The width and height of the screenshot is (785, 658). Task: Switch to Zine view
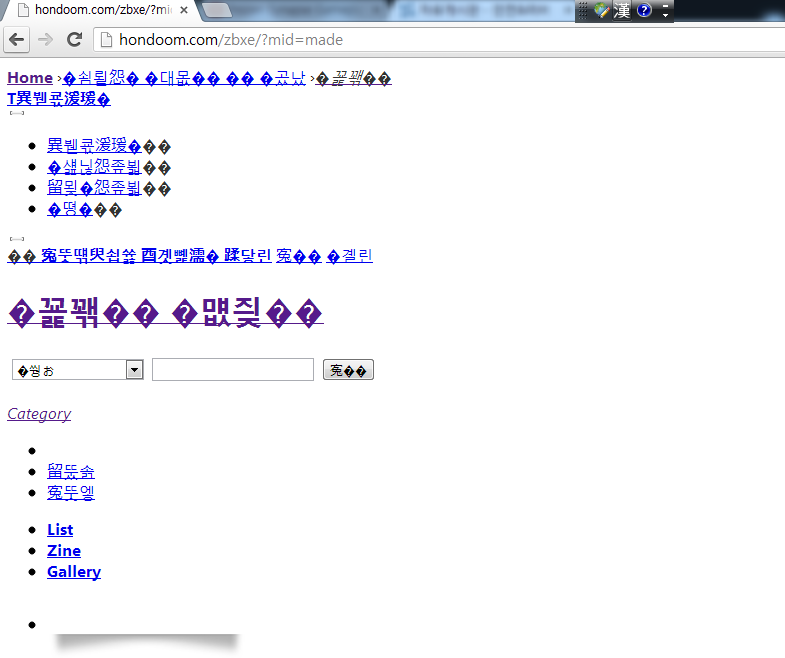64,550
